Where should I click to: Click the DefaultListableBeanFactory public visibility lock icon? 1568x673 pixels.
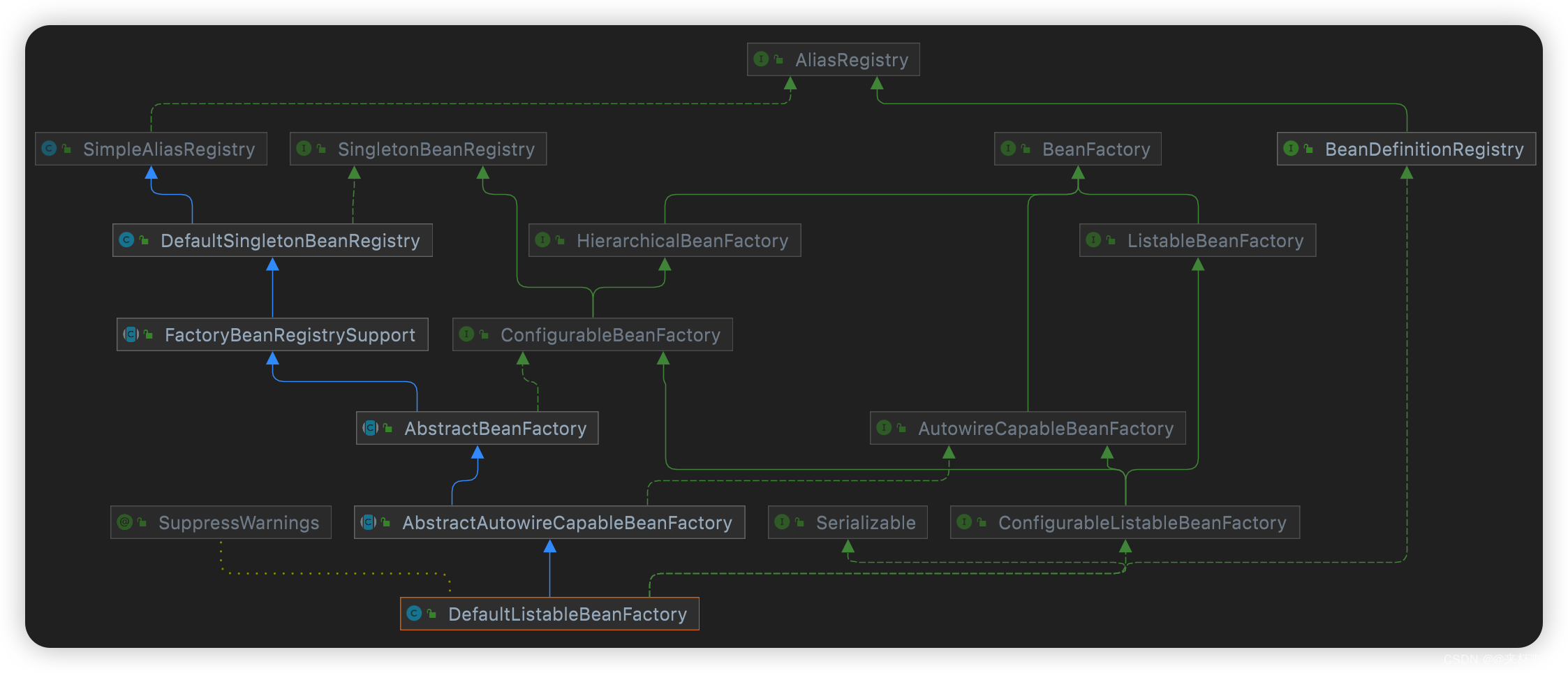(431, 614)
